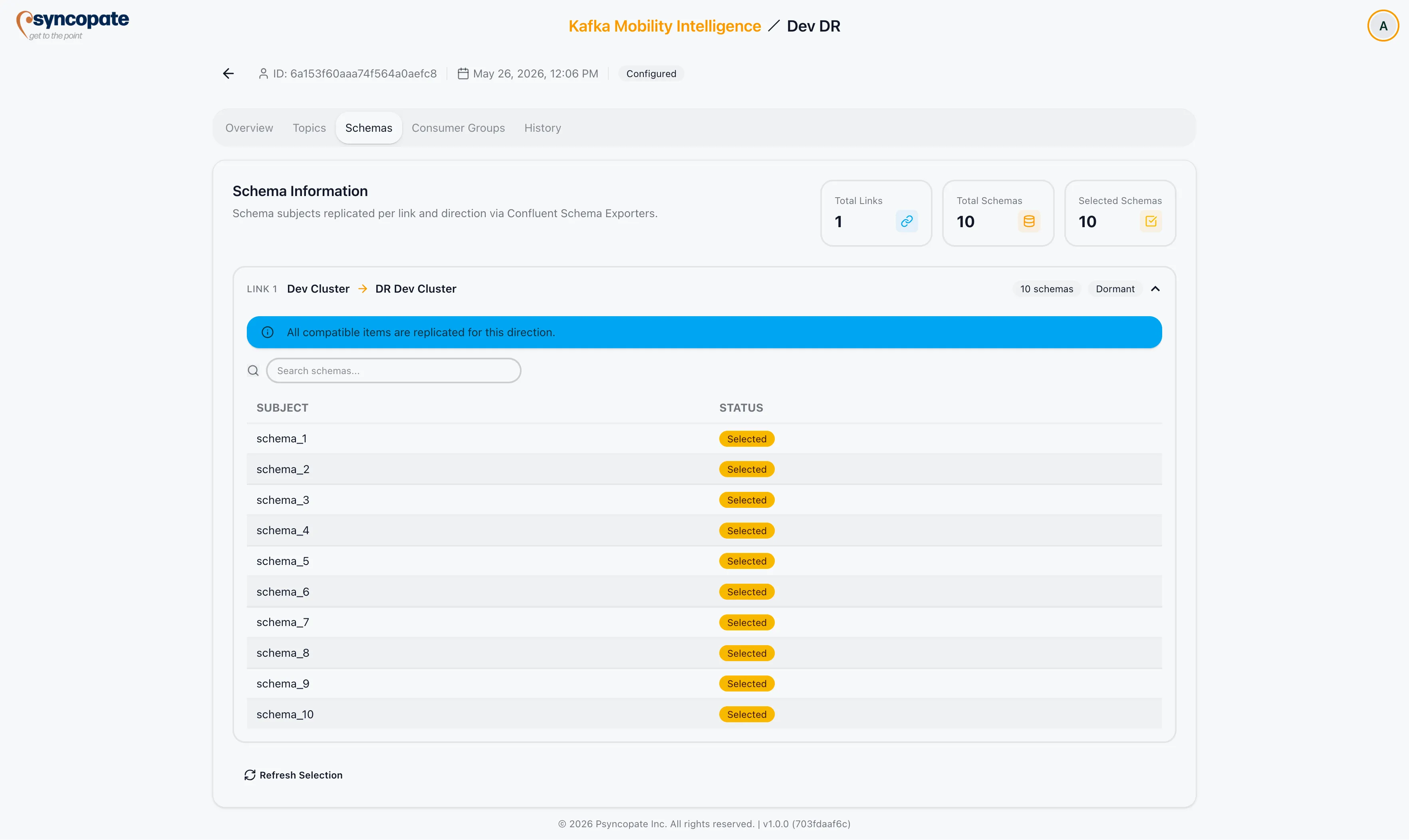The width and height of the screenshot is (1409, 840).
Task: Open the user avatar menu A
Action: 1383,26
